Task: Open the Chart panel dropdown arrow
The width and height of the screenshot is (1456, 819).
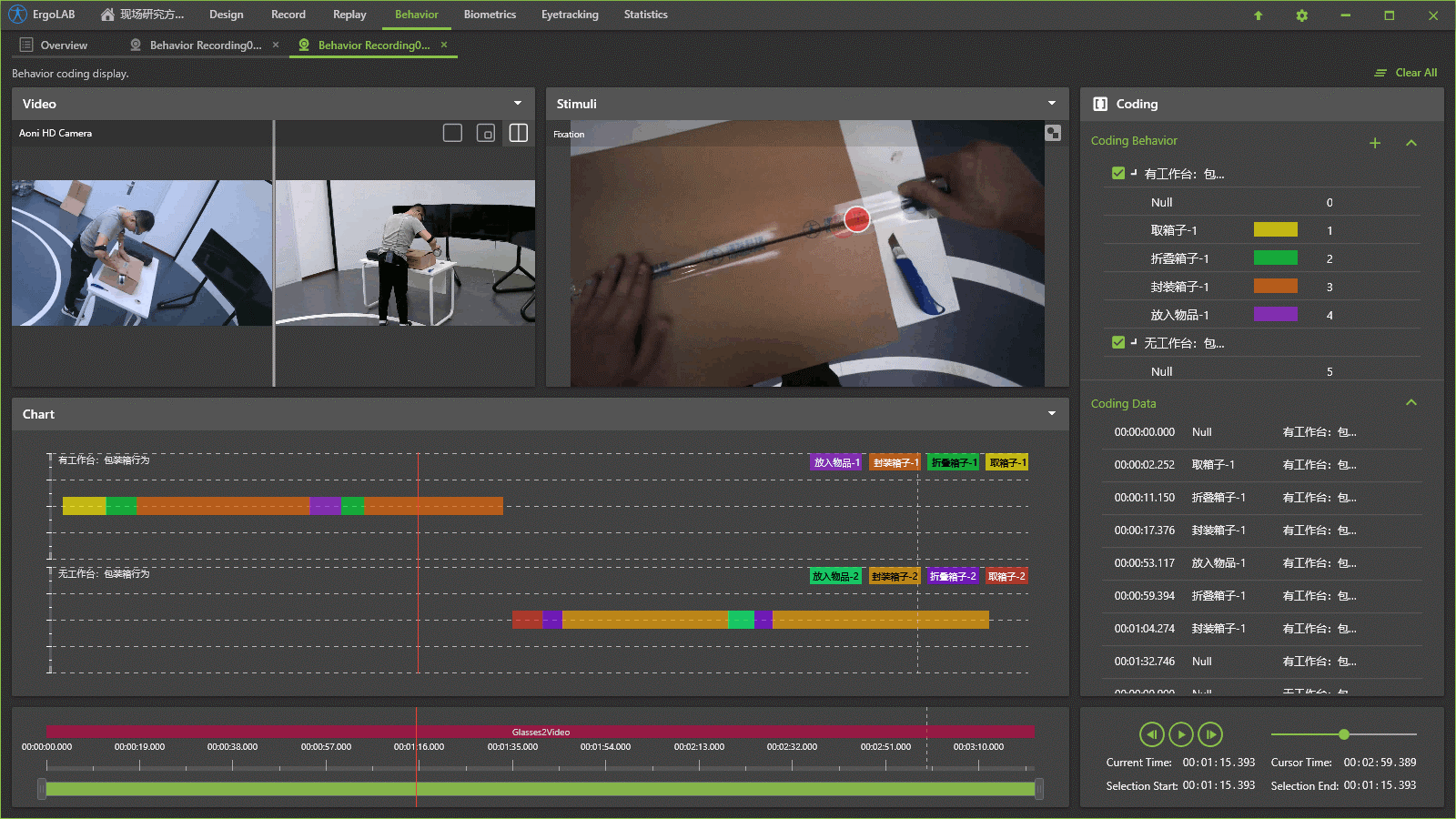Action: 1052,414
